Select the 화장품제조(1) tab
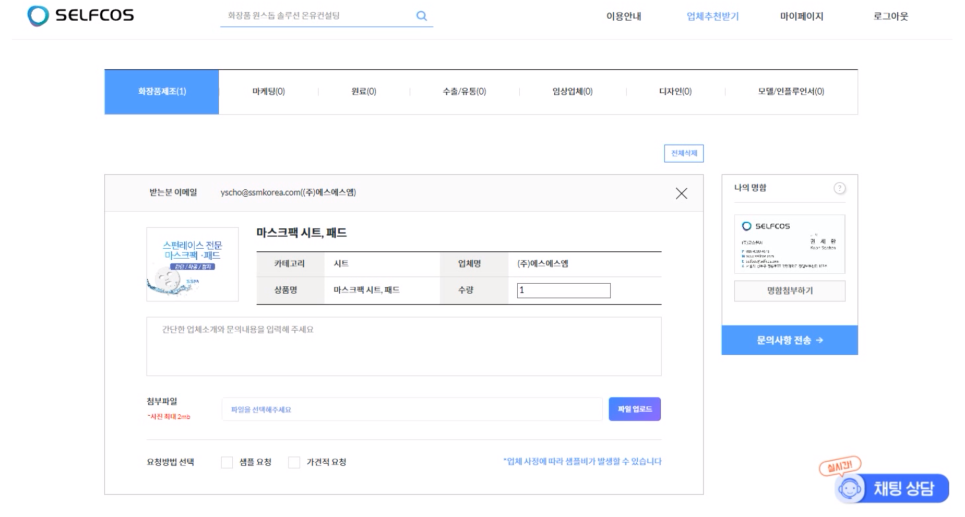965x517 pixels. click(162, 92)
